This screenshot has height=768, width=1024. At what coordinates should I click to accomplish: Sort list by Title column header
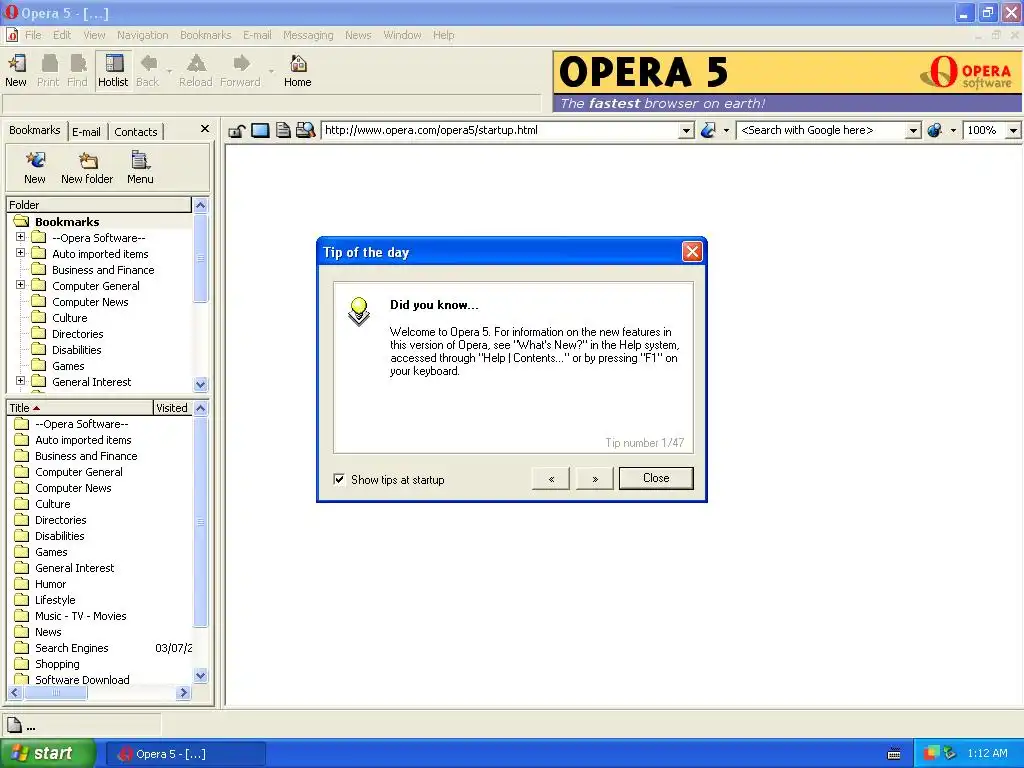[80, 408]
